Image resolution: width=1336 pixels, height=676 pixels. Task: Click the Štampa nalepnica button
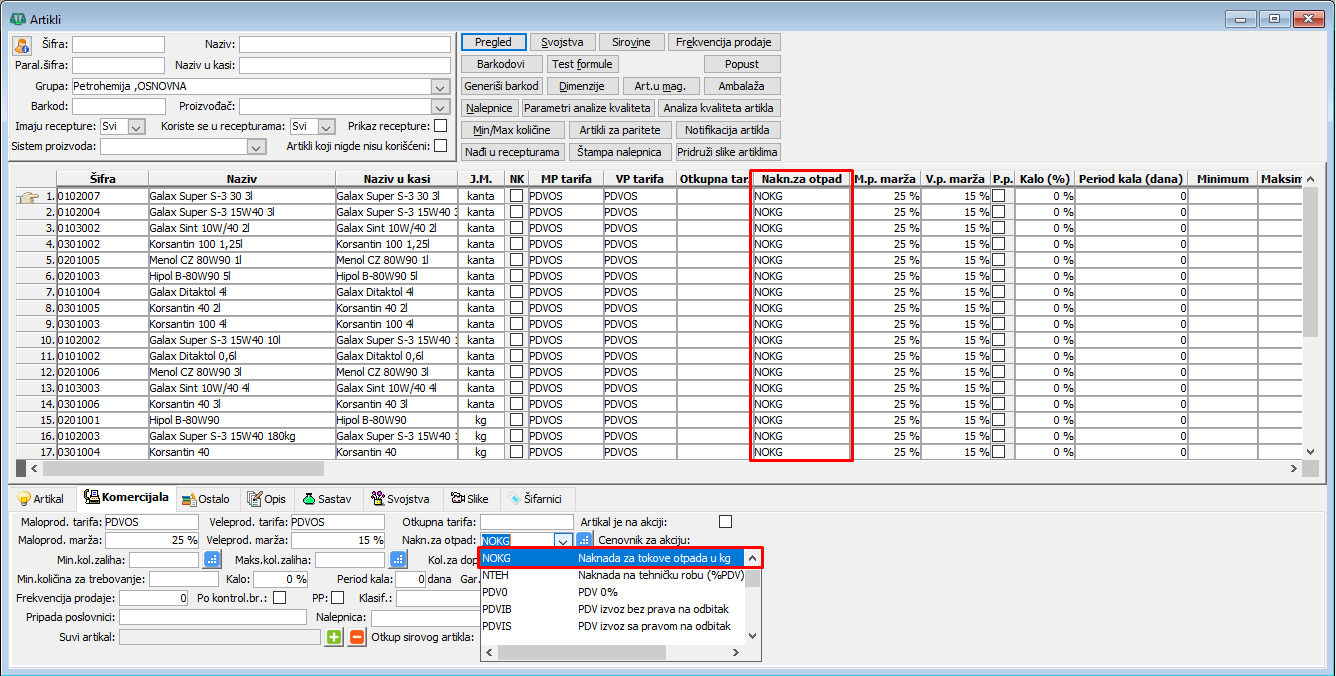tap(620, 152)
